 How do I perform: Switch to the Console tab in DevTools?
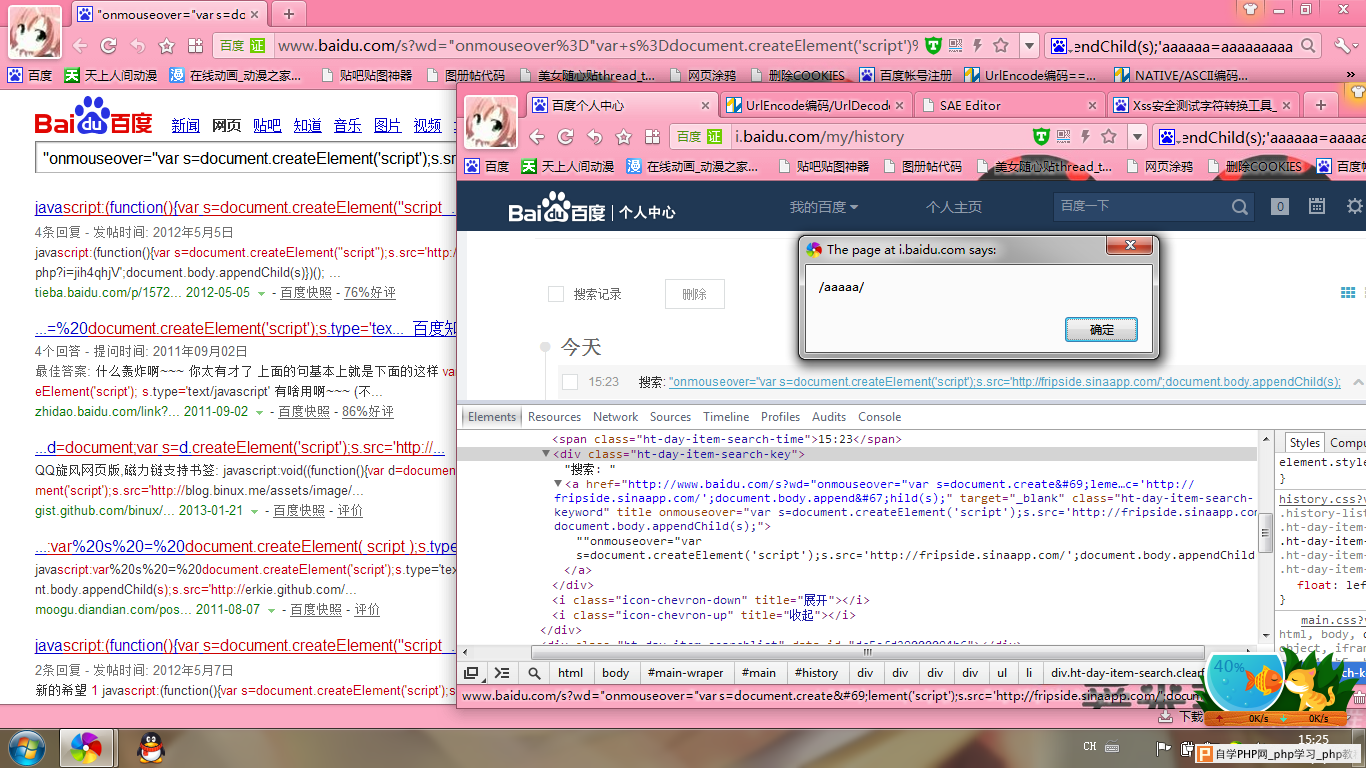point(880,417)
